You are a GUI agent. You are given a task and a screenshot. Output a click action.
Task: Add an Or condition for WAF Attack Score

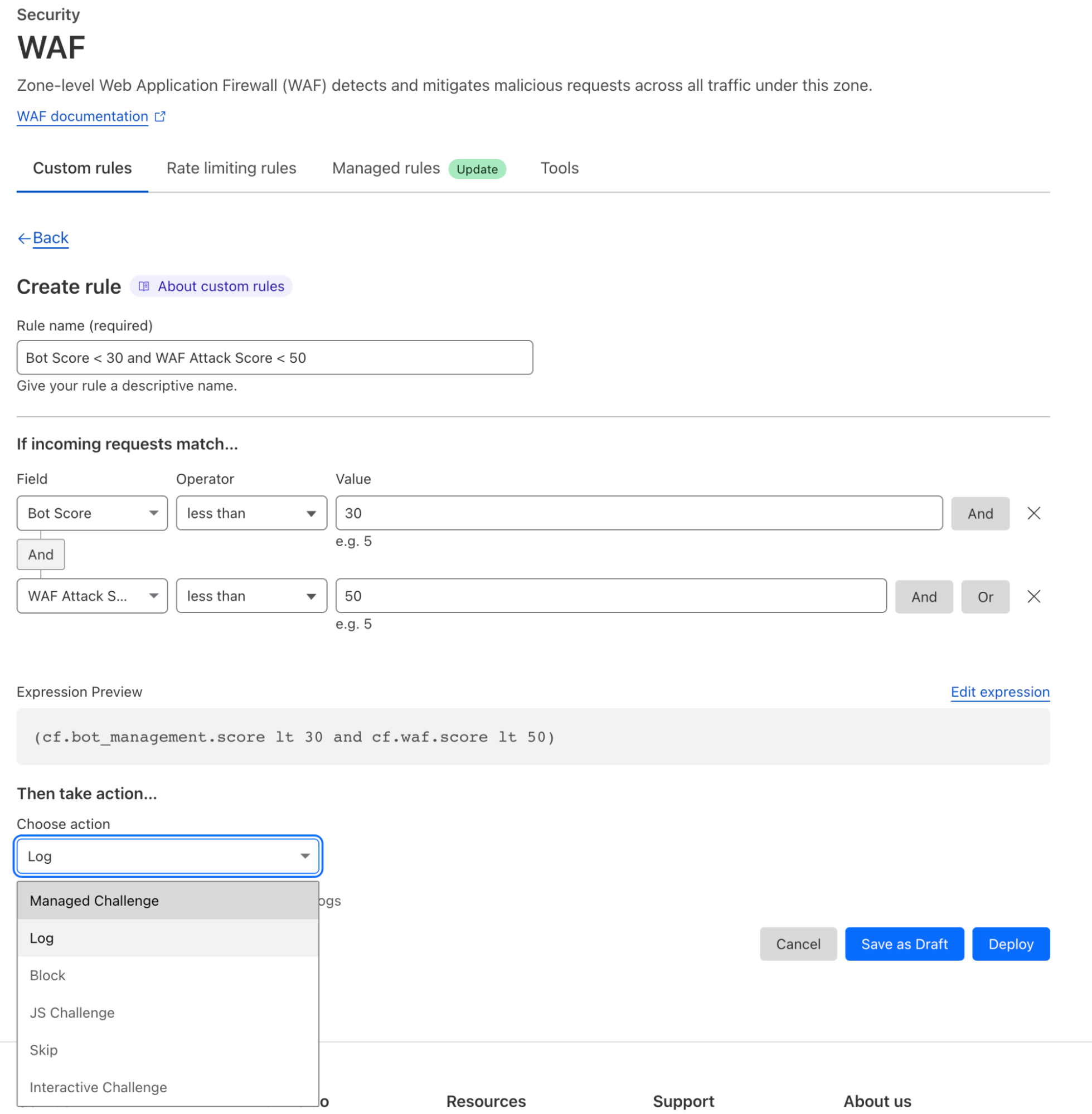click(x=986, y=596)
